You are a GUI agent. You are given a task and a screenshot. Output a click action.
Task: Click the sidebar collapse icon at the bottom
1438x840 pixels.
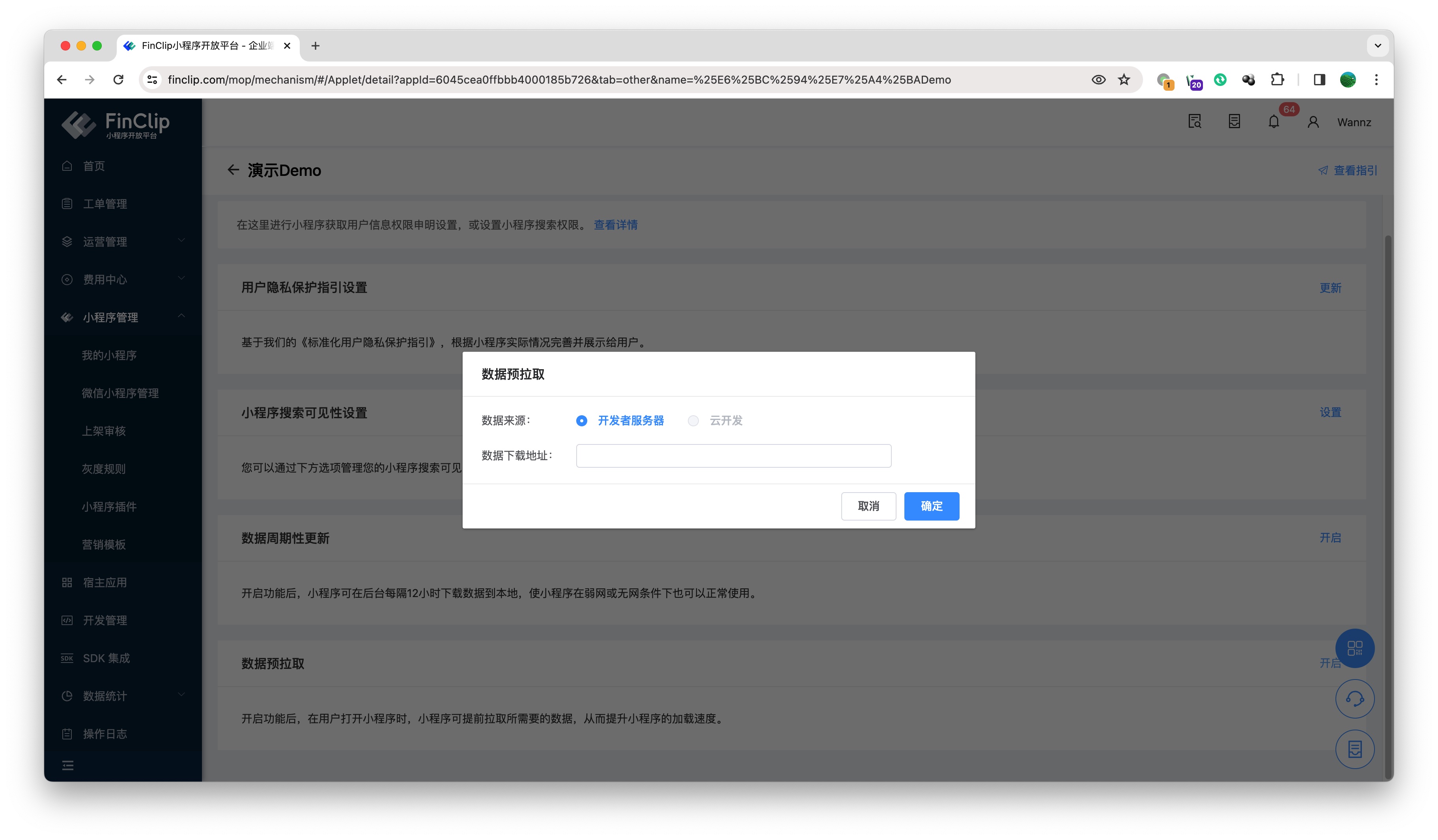[x=68, y=765]
